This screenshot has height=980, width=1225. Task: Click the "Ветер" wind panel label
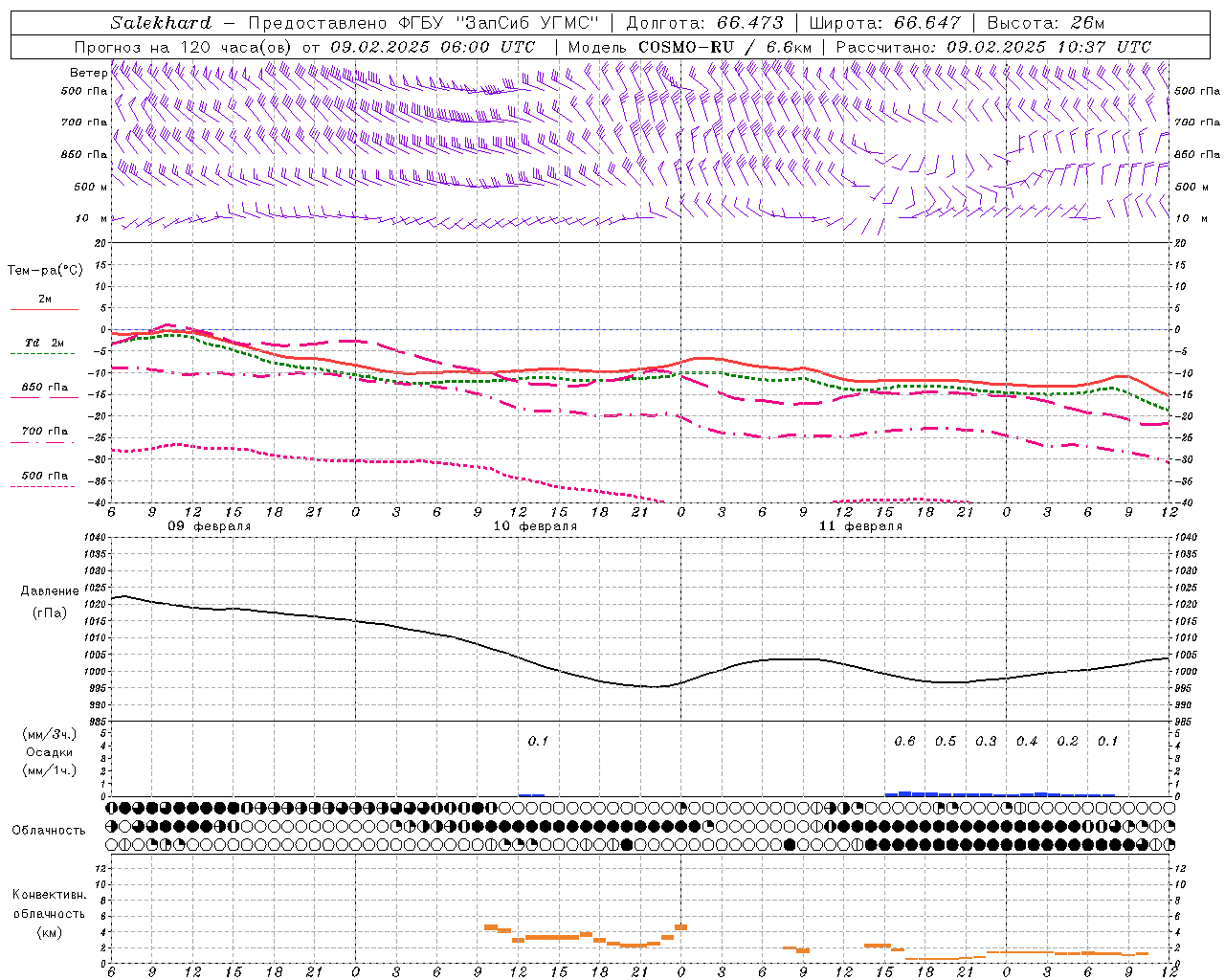click(88, 73)
